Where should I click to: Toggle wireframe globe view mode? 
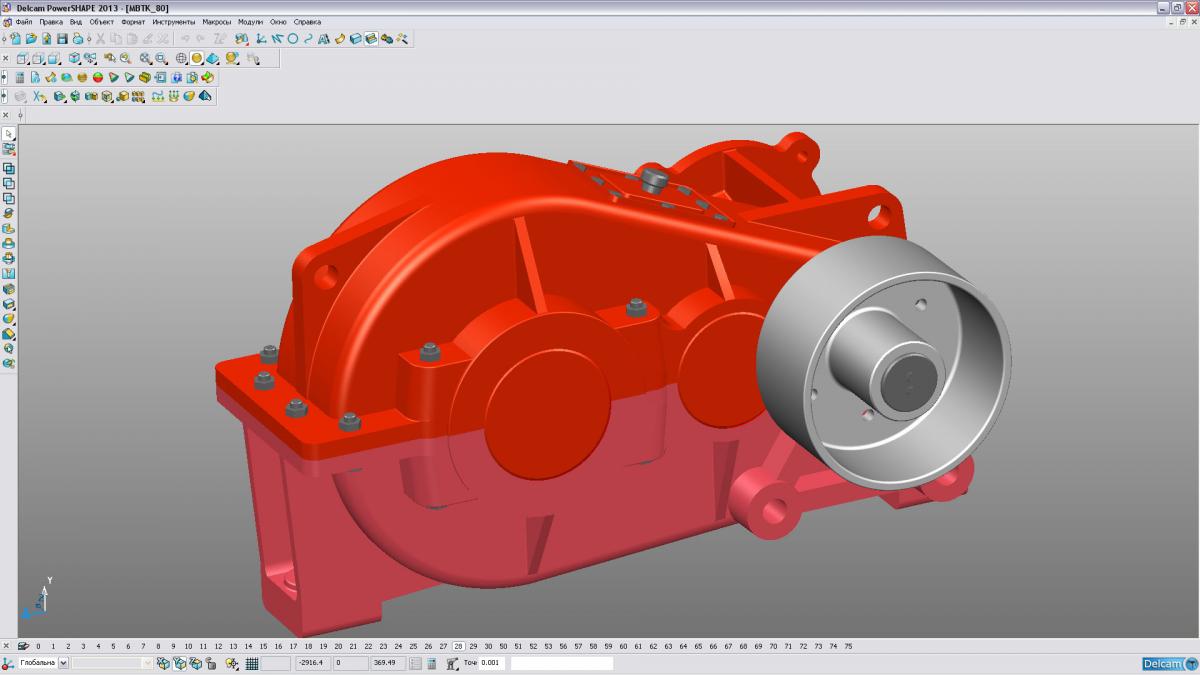[181, 58]
